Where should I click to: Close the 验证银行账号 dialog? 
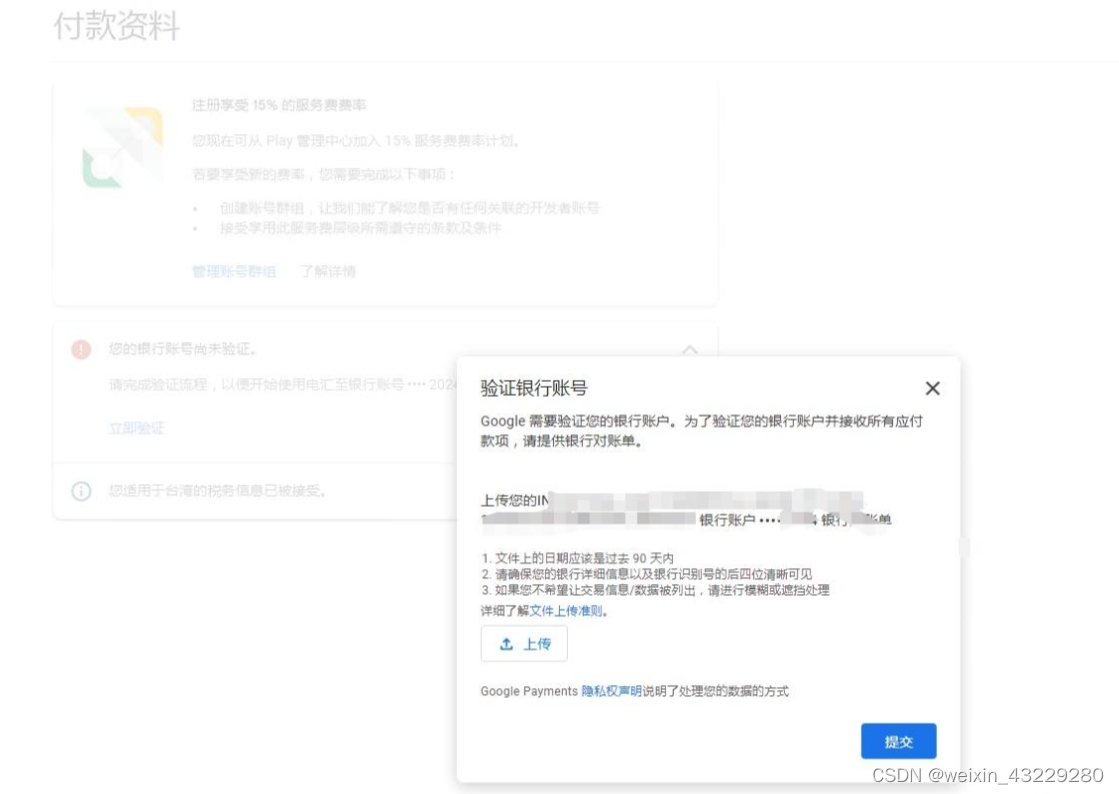(932, 388)
